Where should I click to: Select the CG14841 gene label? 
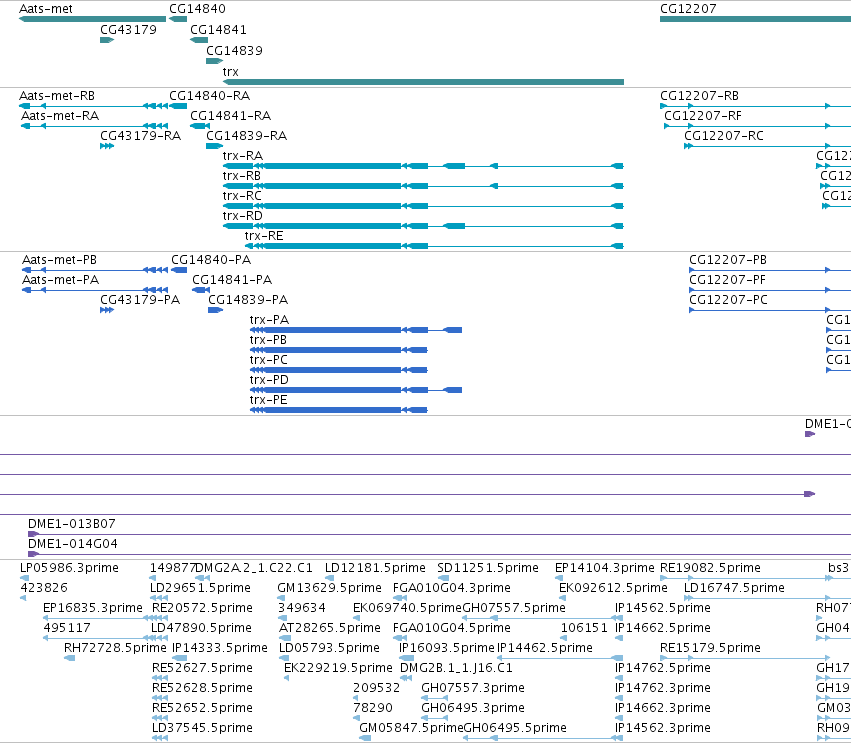pyautogui.click(x=218, y=30)
